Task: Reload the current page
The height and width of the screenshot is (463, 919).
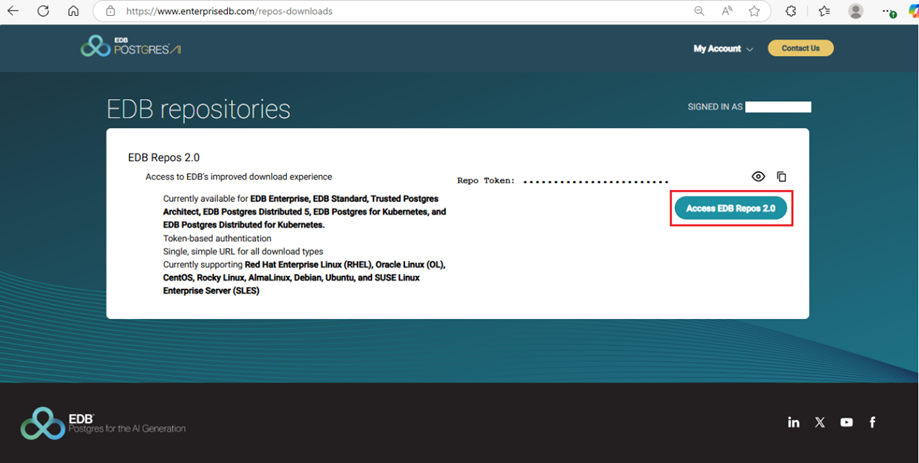Action: (x=43, y=11)
